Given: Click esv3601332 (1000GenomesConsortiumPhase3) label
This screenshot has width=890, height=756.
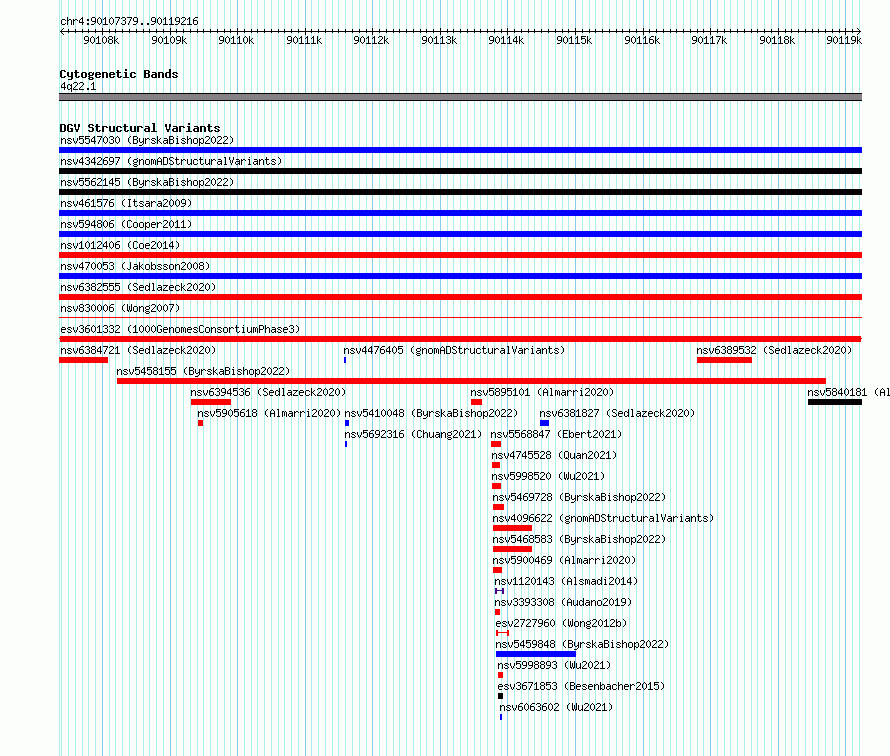Looking at the screenshot, I should pyautogui.click(x=180, y=329).
